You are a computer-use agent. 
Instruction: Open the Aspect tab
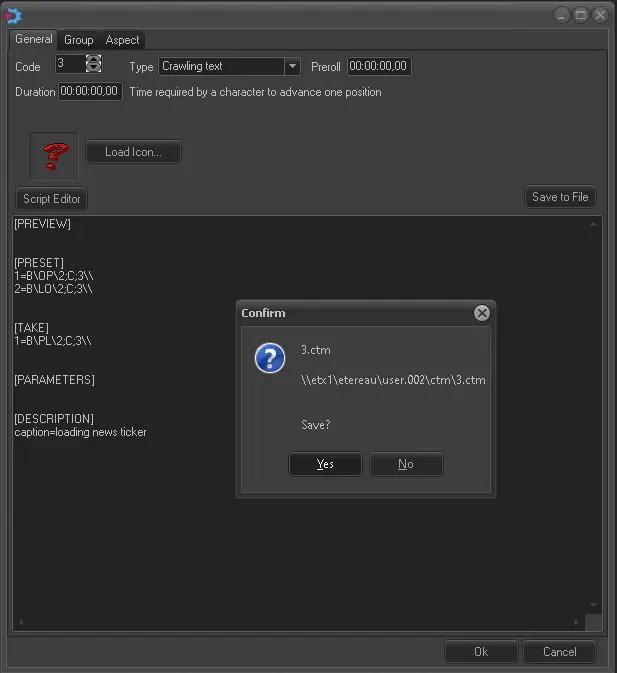(x=122, y=40)
